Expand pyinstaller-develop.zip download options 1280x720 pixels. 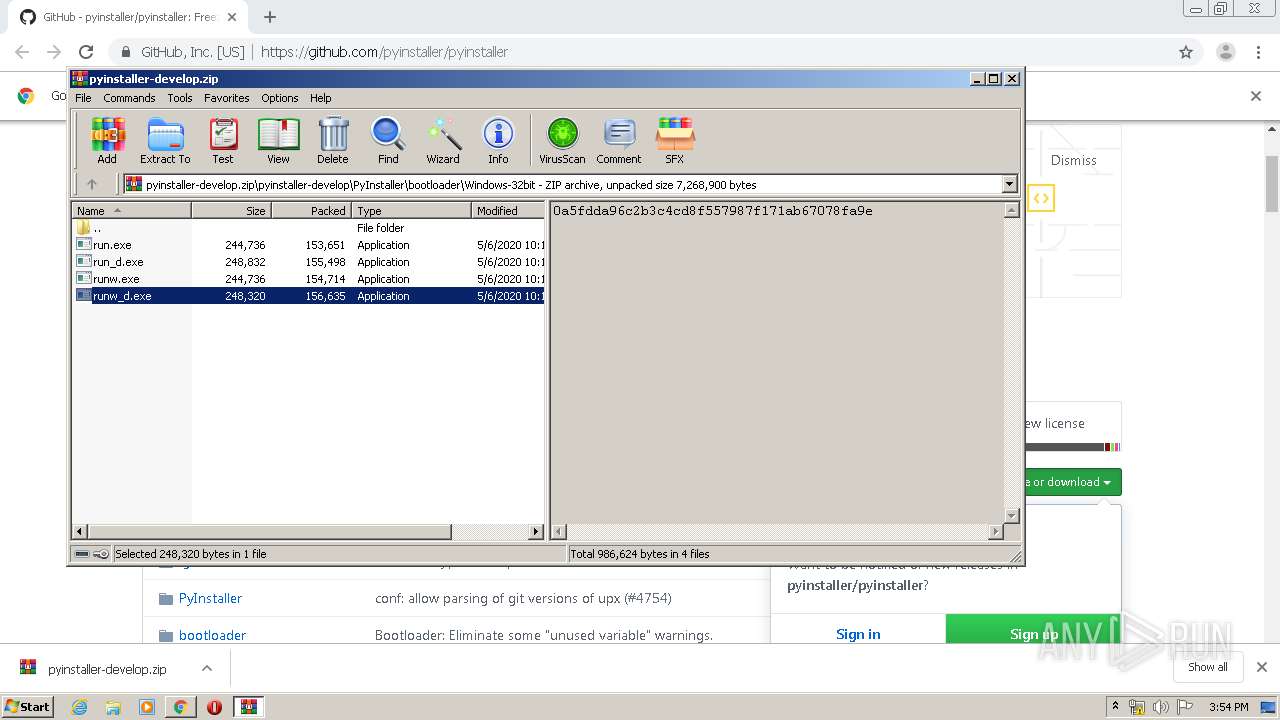click(x=207, y=668)
